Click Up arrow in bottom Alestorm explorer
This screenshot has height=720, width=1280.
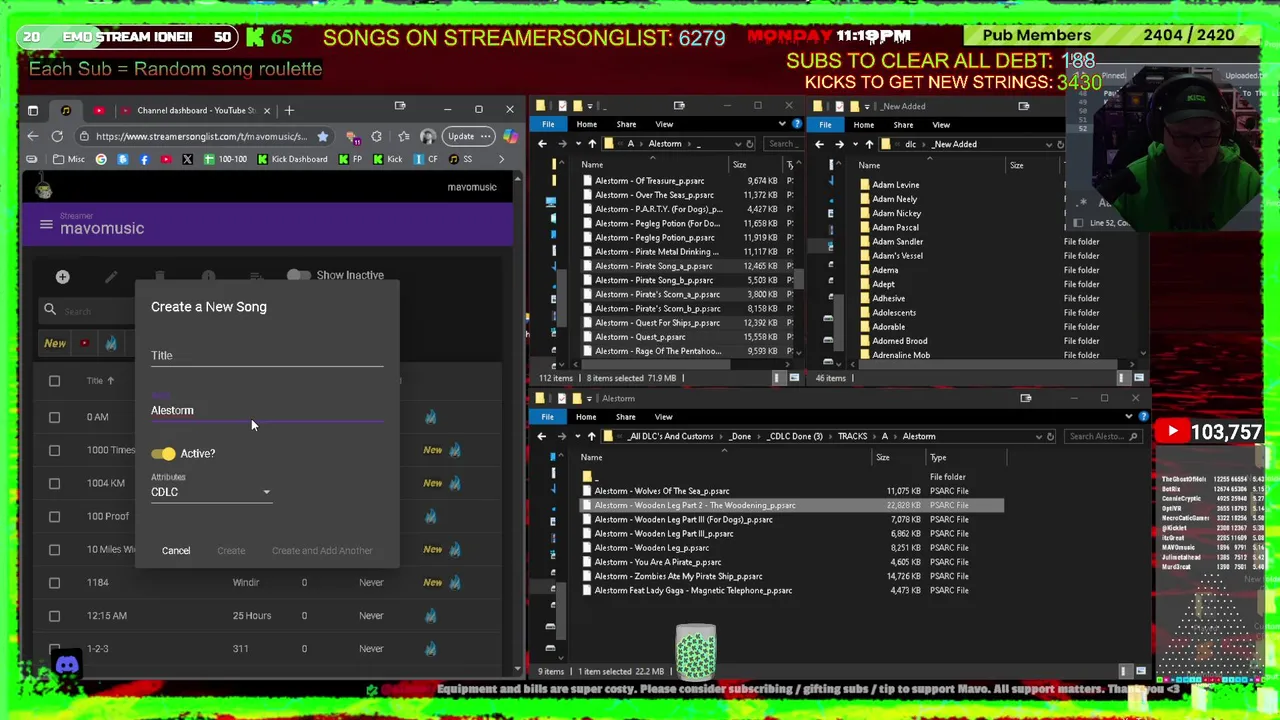(592, 436)
